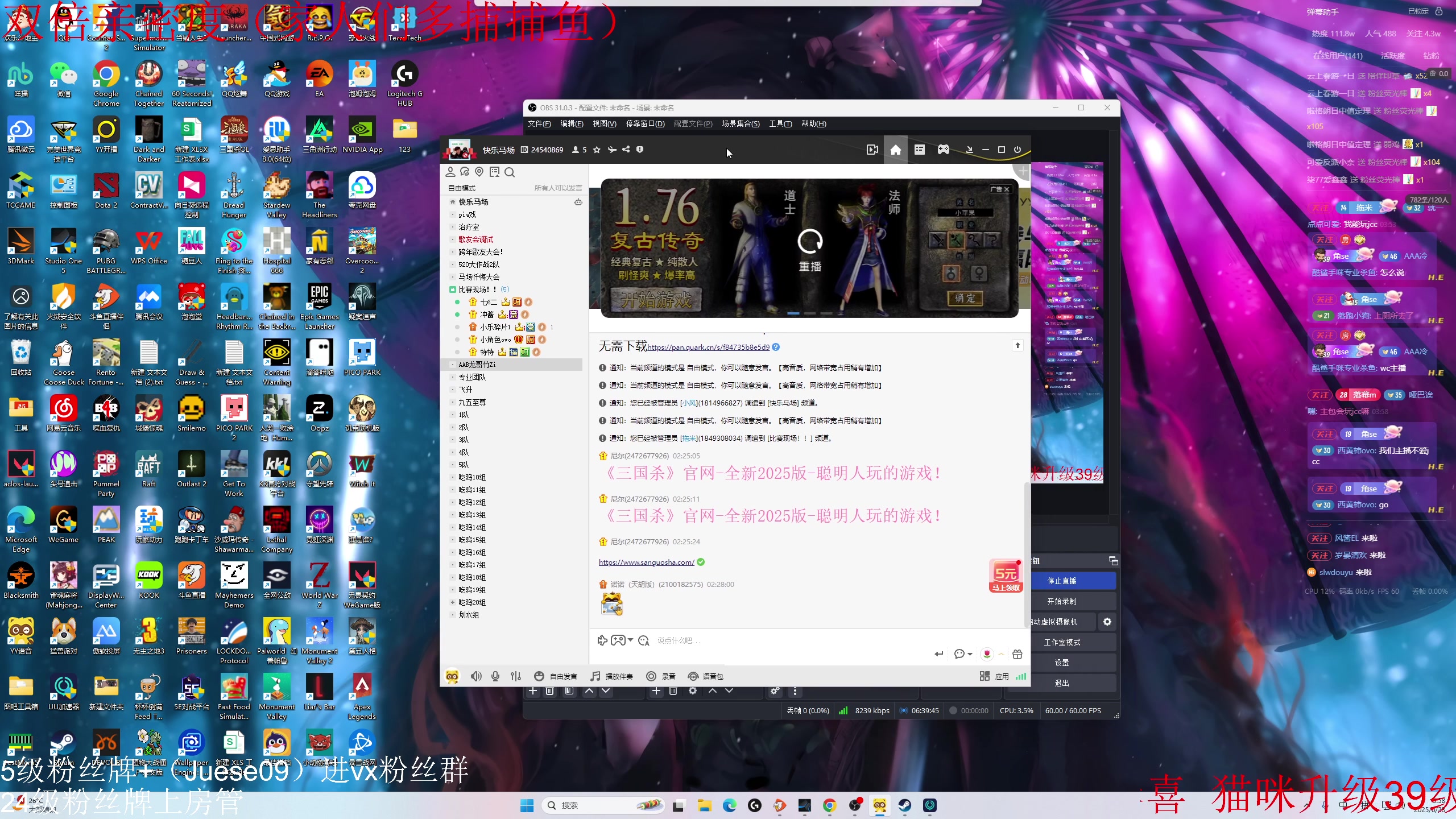
Task: Share the channel via share icon
Action: click(626, 150)
